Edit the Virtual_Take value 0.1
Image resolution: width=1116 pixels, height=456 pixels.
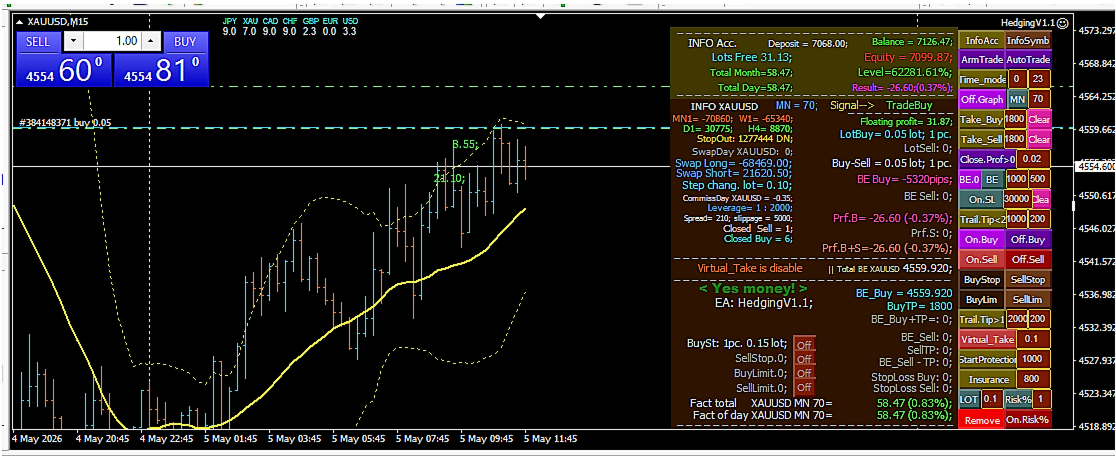click(x=1034, y=339)
